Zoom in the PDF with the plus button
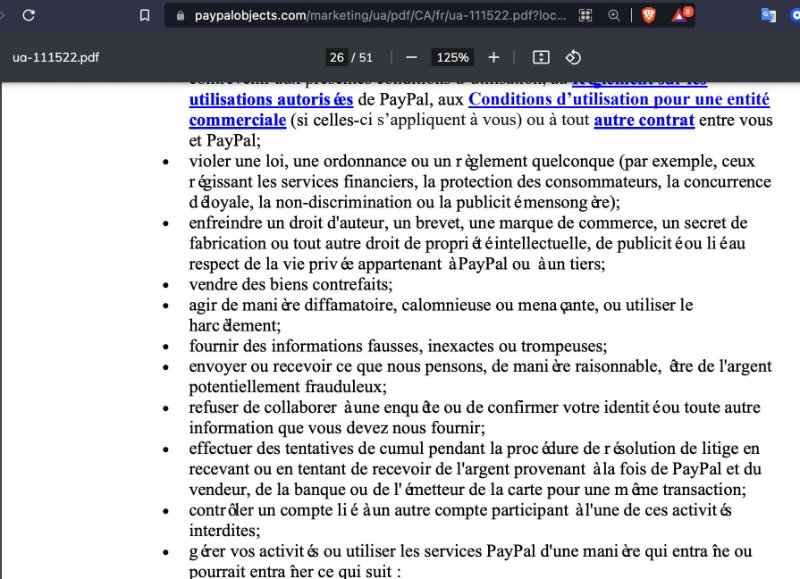Image resolution: width=800 pixels, height=579 pixels. pyautogui.click(x=493, y=58)
